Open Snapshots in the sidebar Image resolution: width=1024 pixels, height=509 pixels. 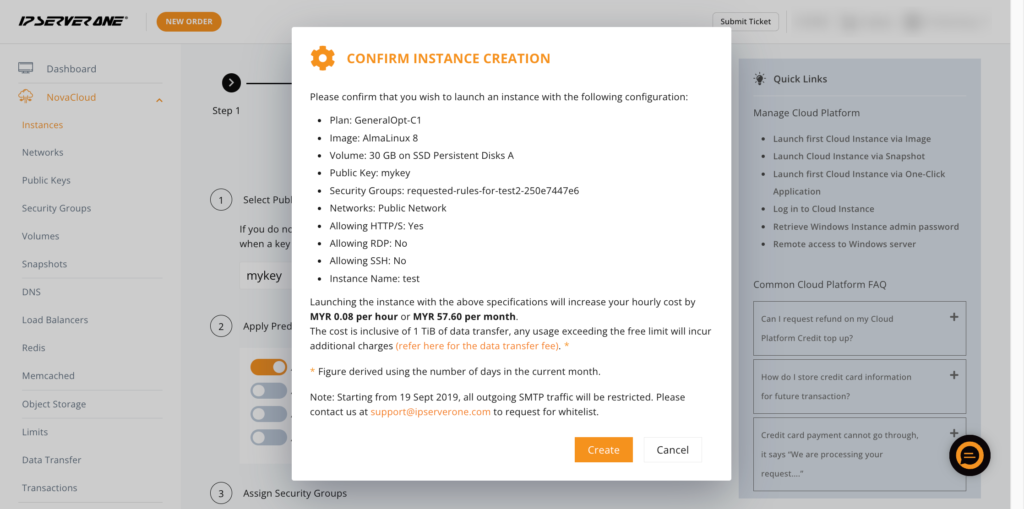[x=44, y=264]
